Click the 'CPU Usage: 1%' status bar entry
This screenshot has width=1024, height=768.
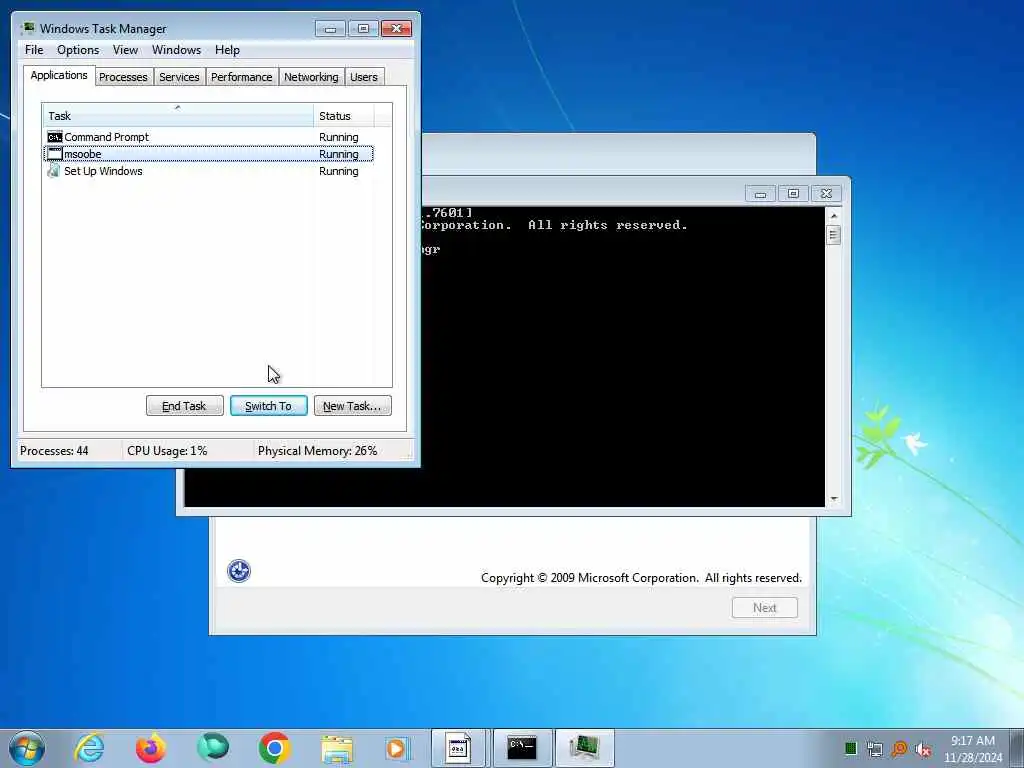(167, 451)
